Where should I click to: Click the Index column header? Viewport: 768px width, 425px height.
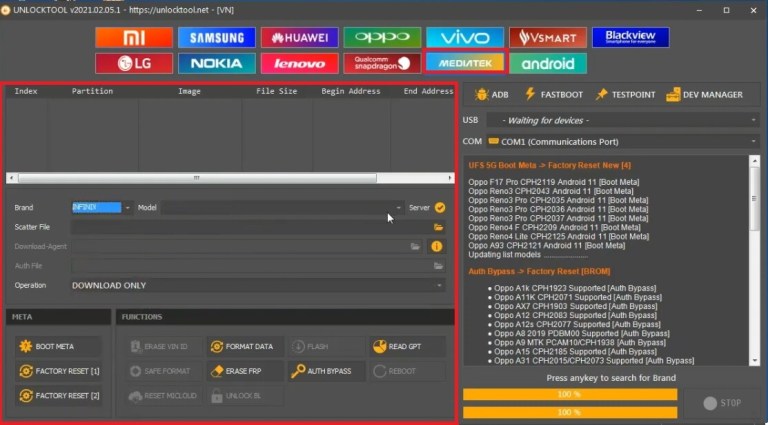[26, 91]
